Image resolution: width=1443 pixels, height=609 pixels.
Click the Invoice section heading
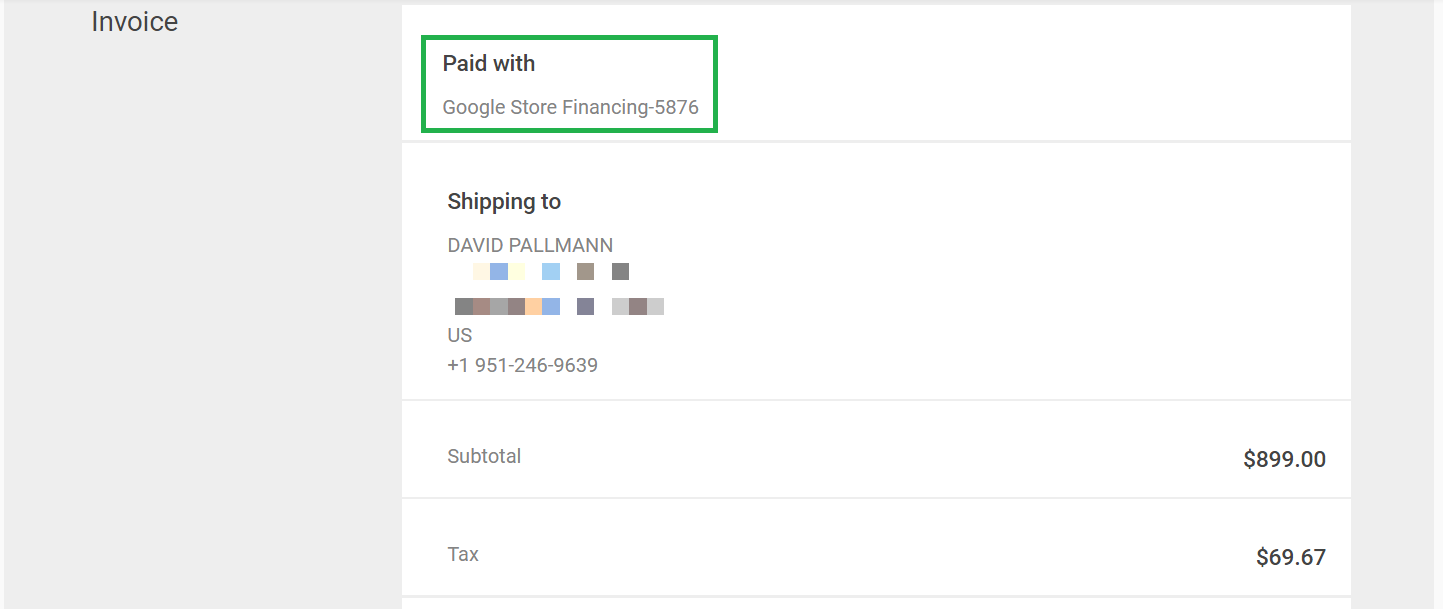pos(134,22)
